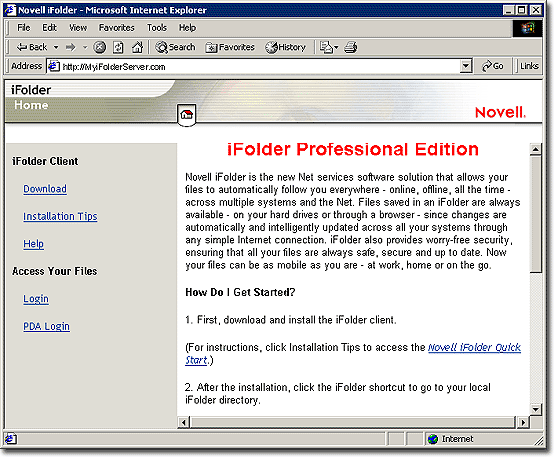Open the Forward history dropdown arrow
Image resolution: width=559 pixels, height=459 pixels.
[x=85, y=47]
